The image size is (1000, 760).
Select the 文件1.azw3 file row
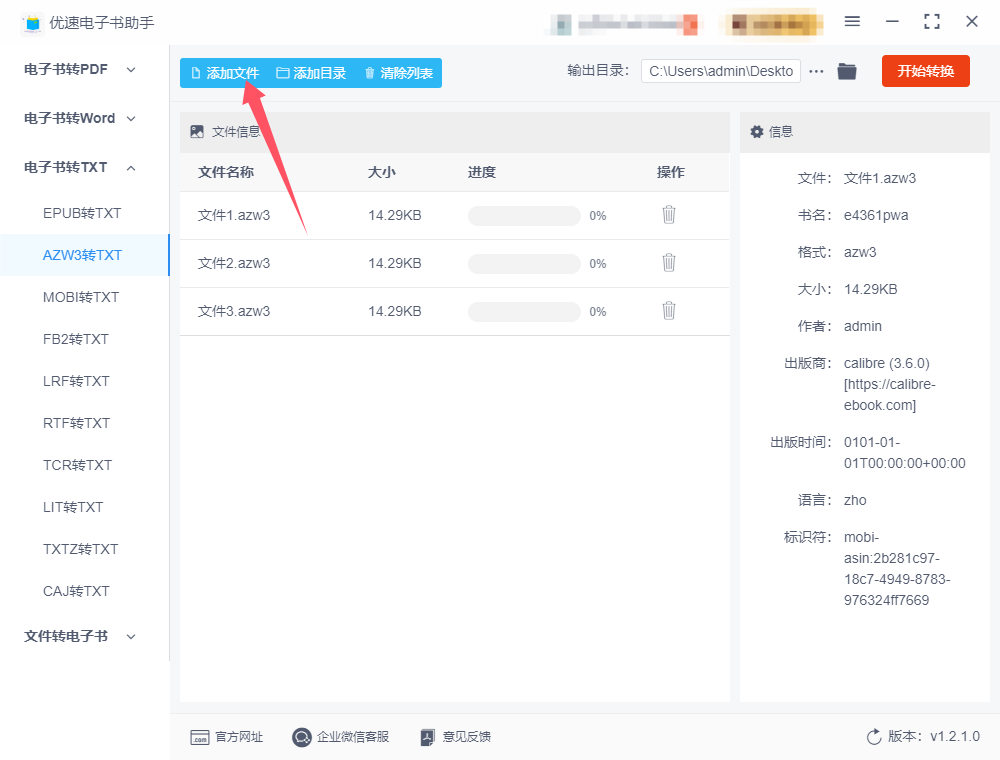click(454, 216)
